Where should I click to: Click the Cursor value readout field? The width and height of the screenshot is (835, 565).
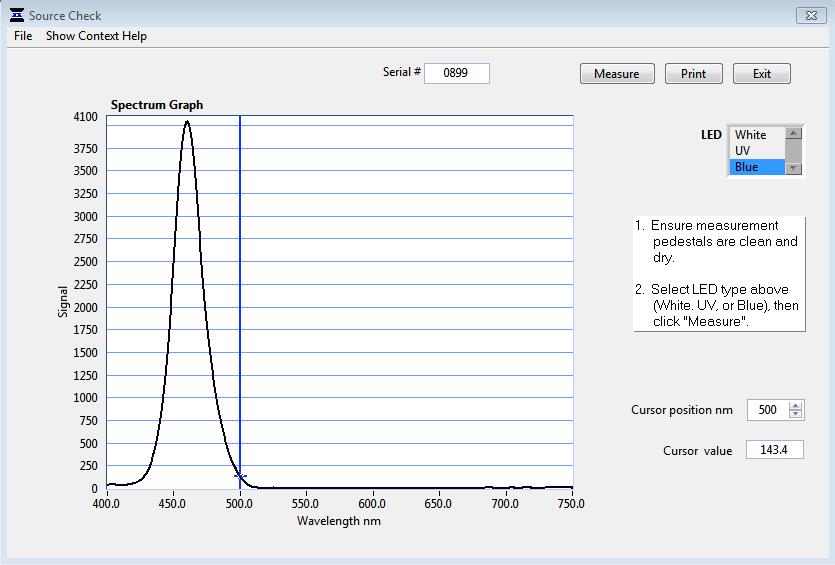point(774,450)
